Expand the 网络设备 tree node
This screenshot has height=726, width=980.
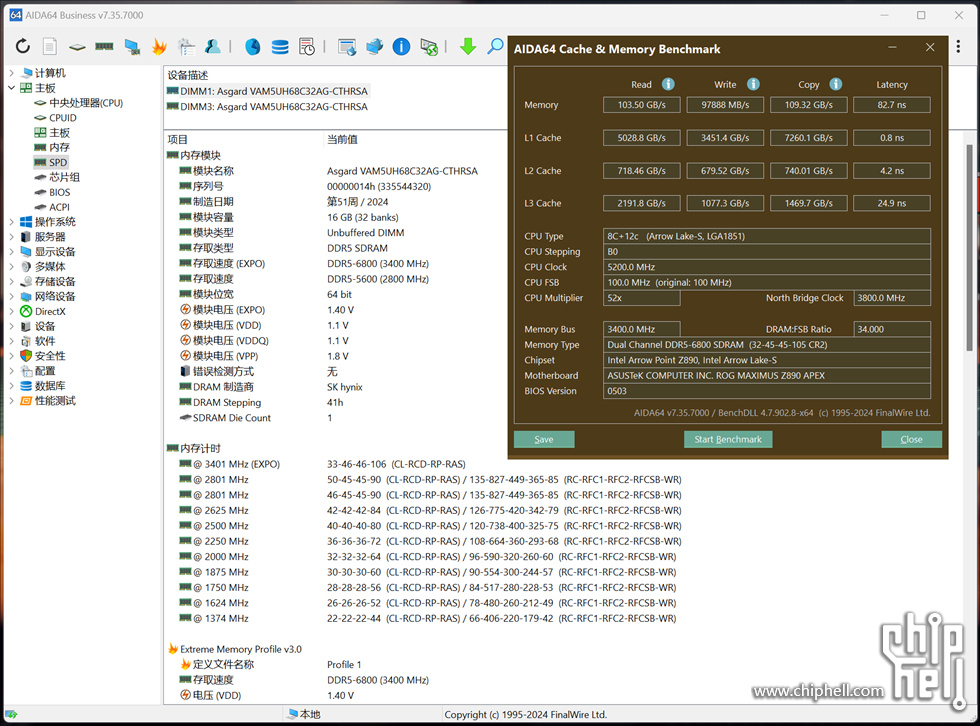tap(11, 297)
